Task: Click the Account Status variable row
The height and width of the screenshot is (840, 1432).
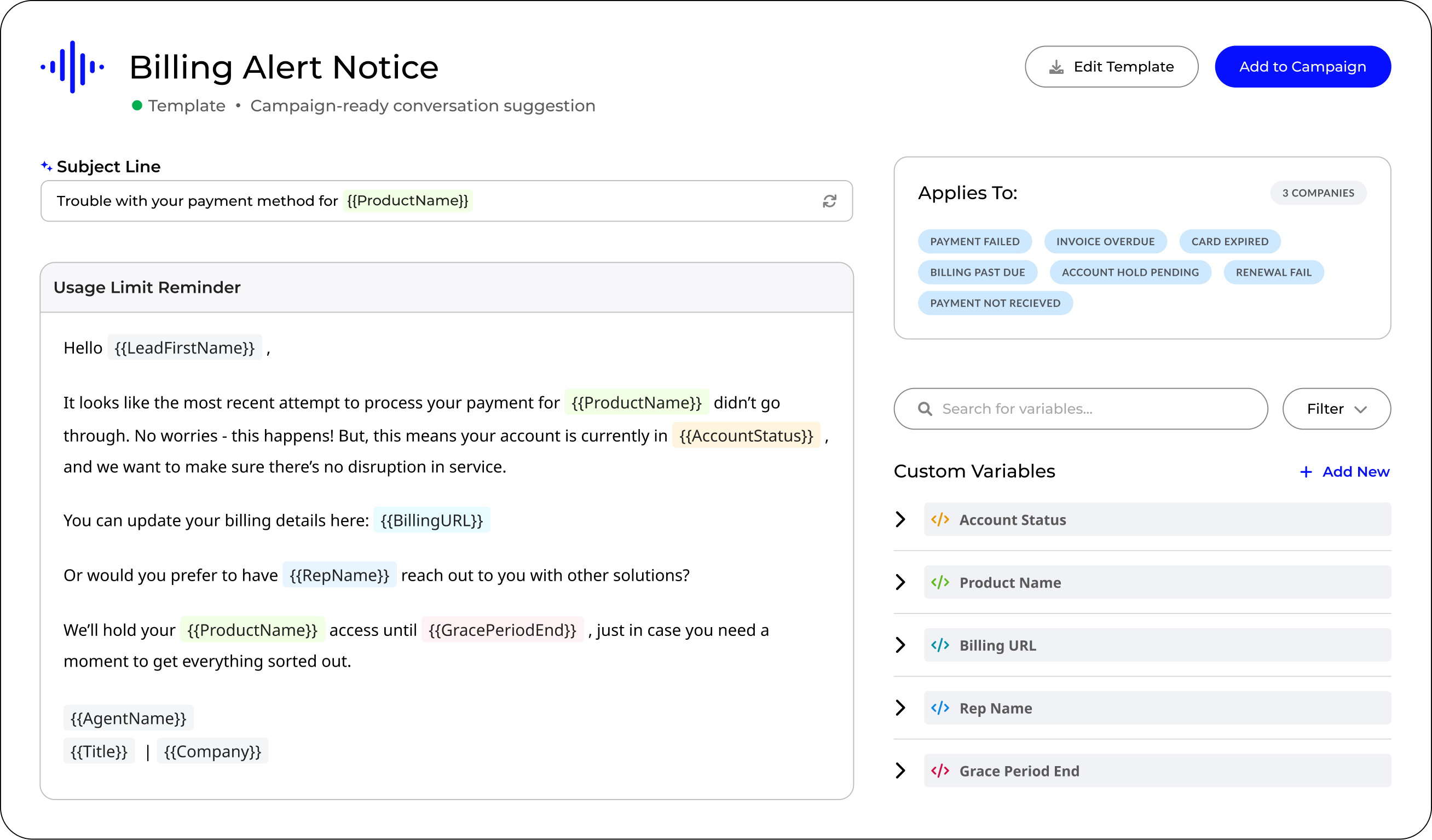Action: (x=1157, y=519)
